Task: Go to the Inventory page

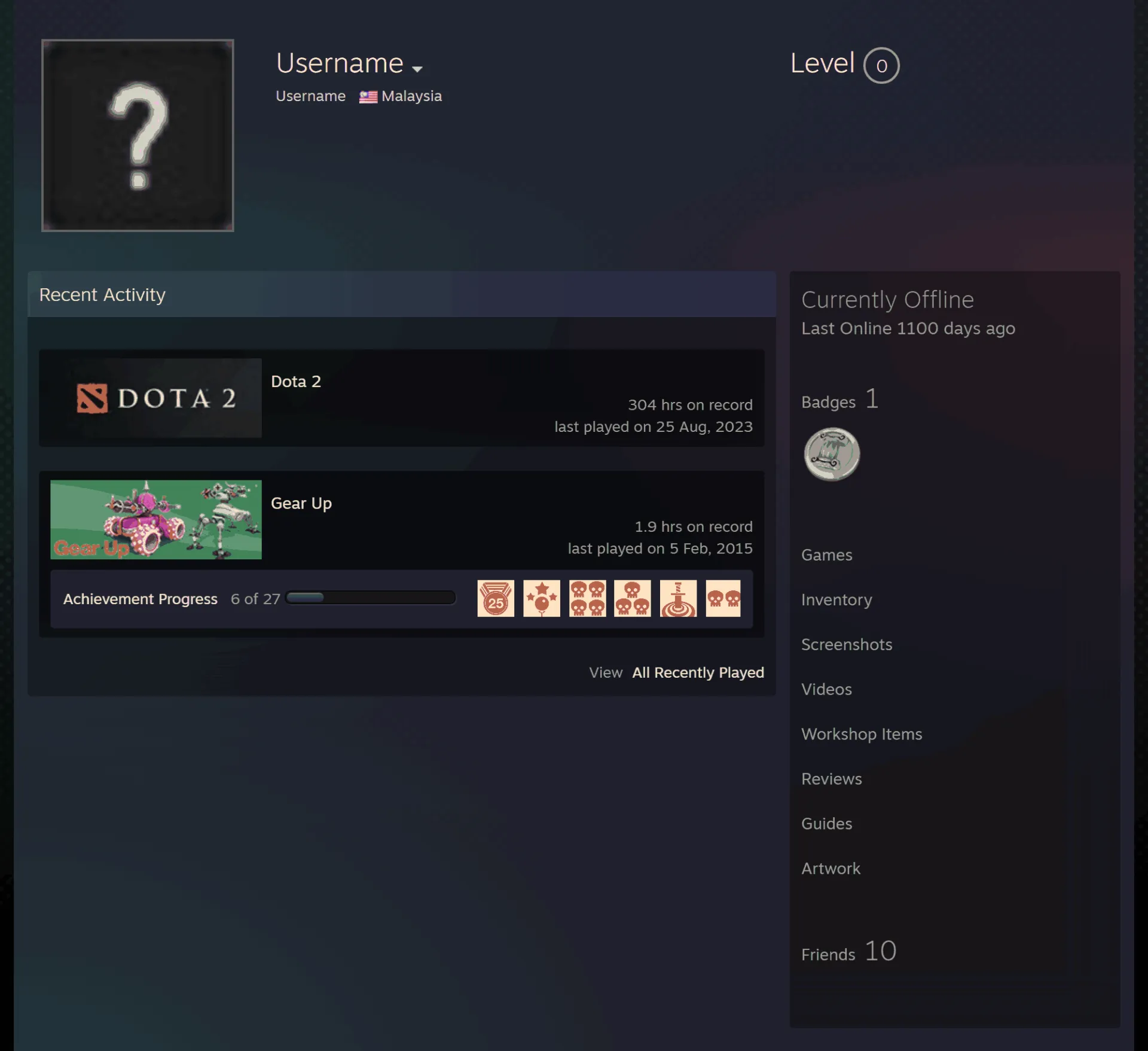Action: (x=836, y=600)
